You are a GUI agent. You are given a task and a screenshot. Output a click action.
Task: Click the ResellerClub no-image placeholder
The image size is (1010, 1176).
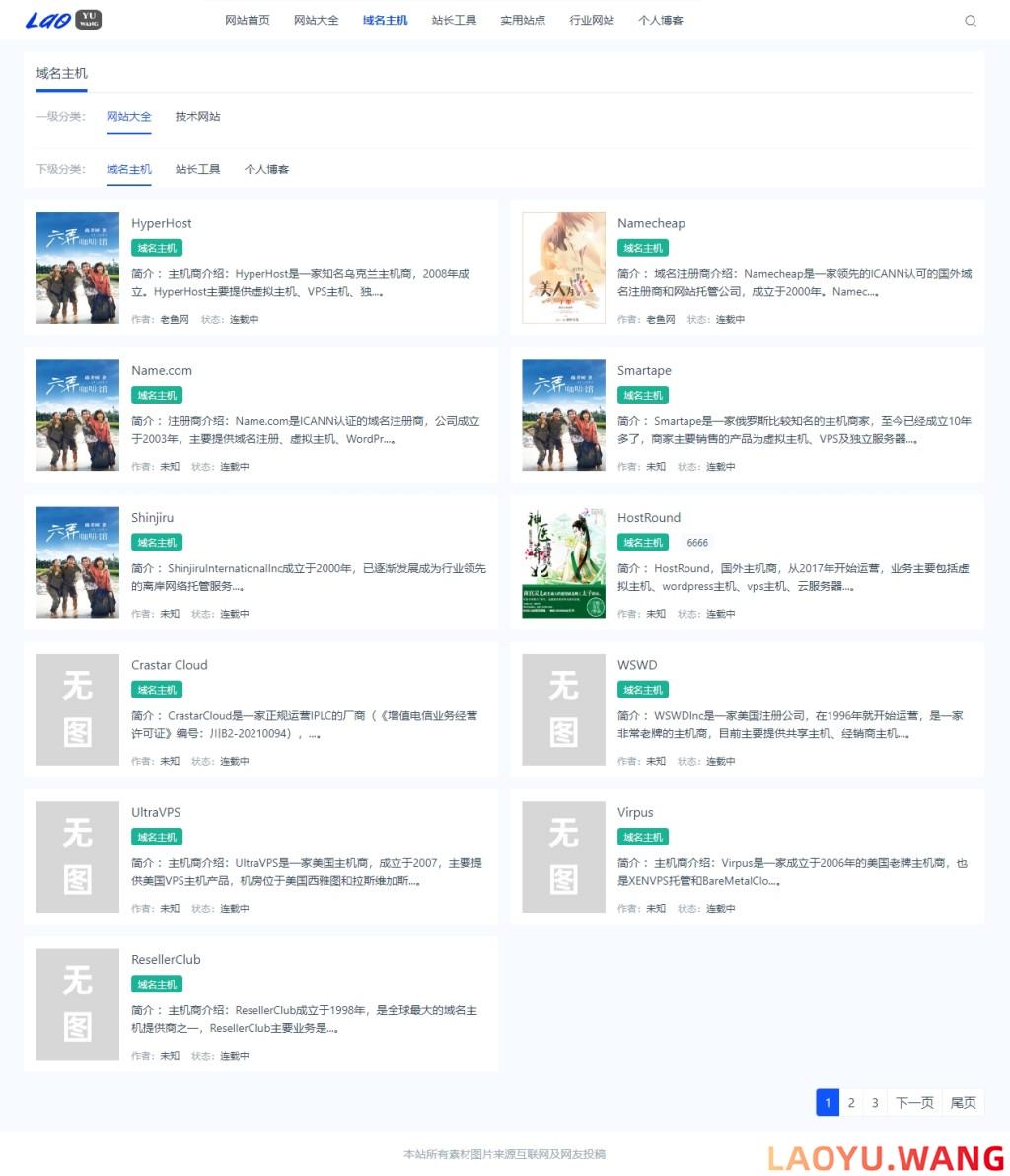[78, 1004]
